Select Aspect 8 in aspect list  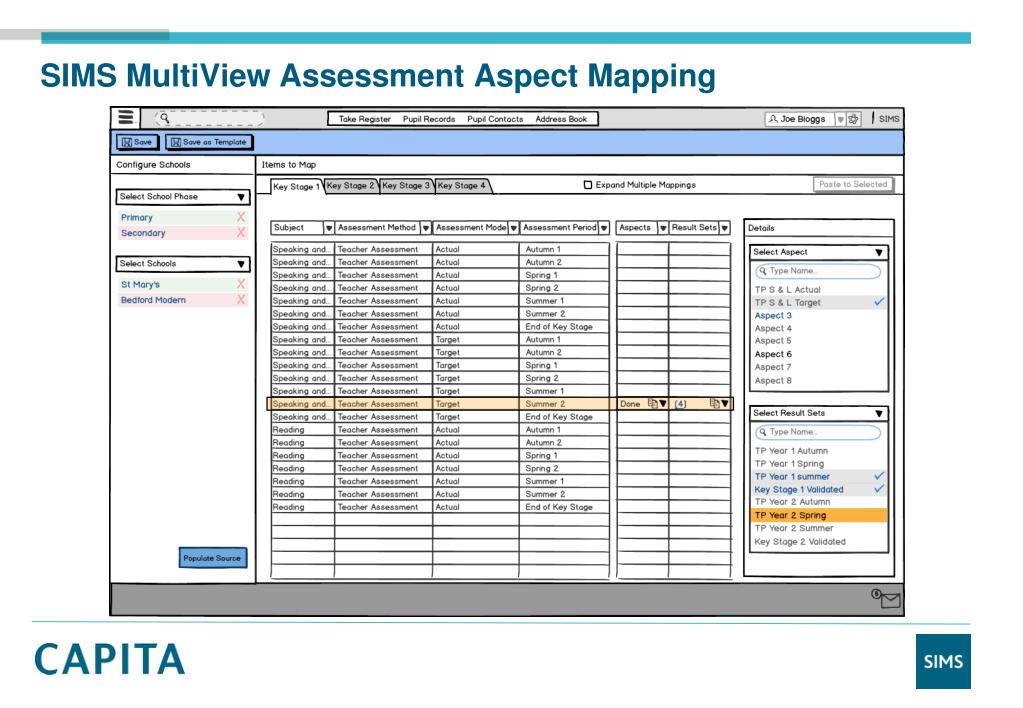point(773,380)
